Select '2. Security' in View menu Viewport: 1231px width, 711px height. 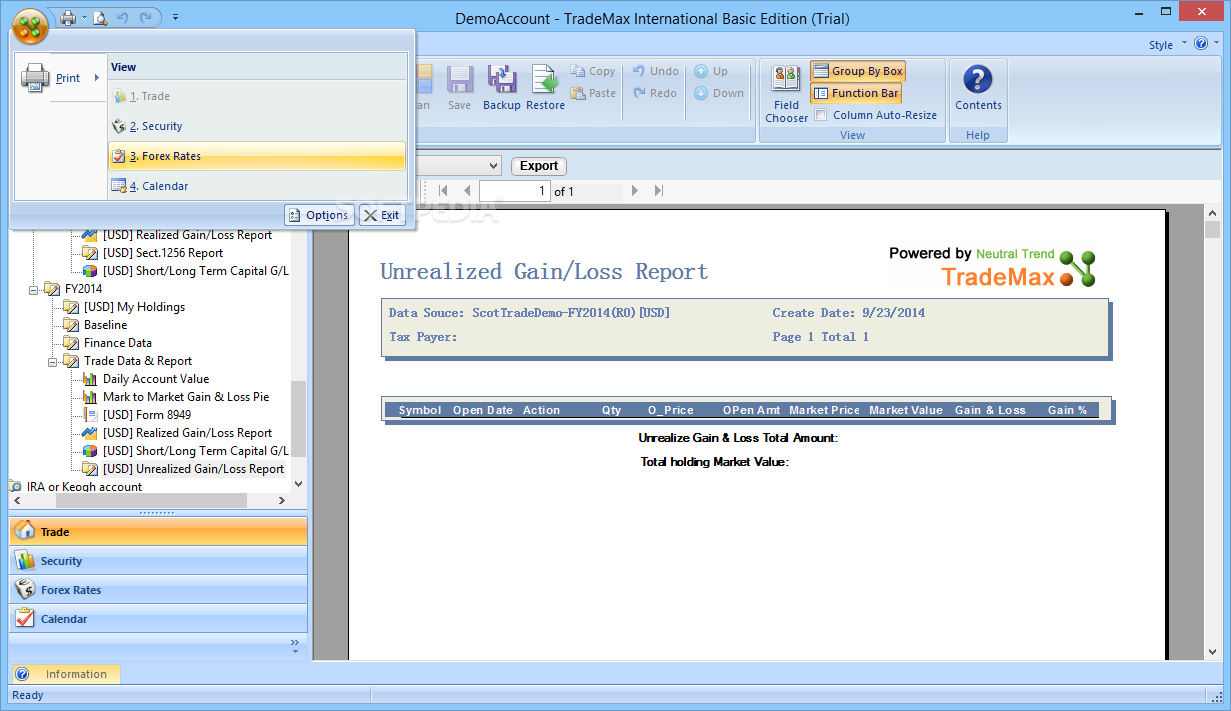257,126
